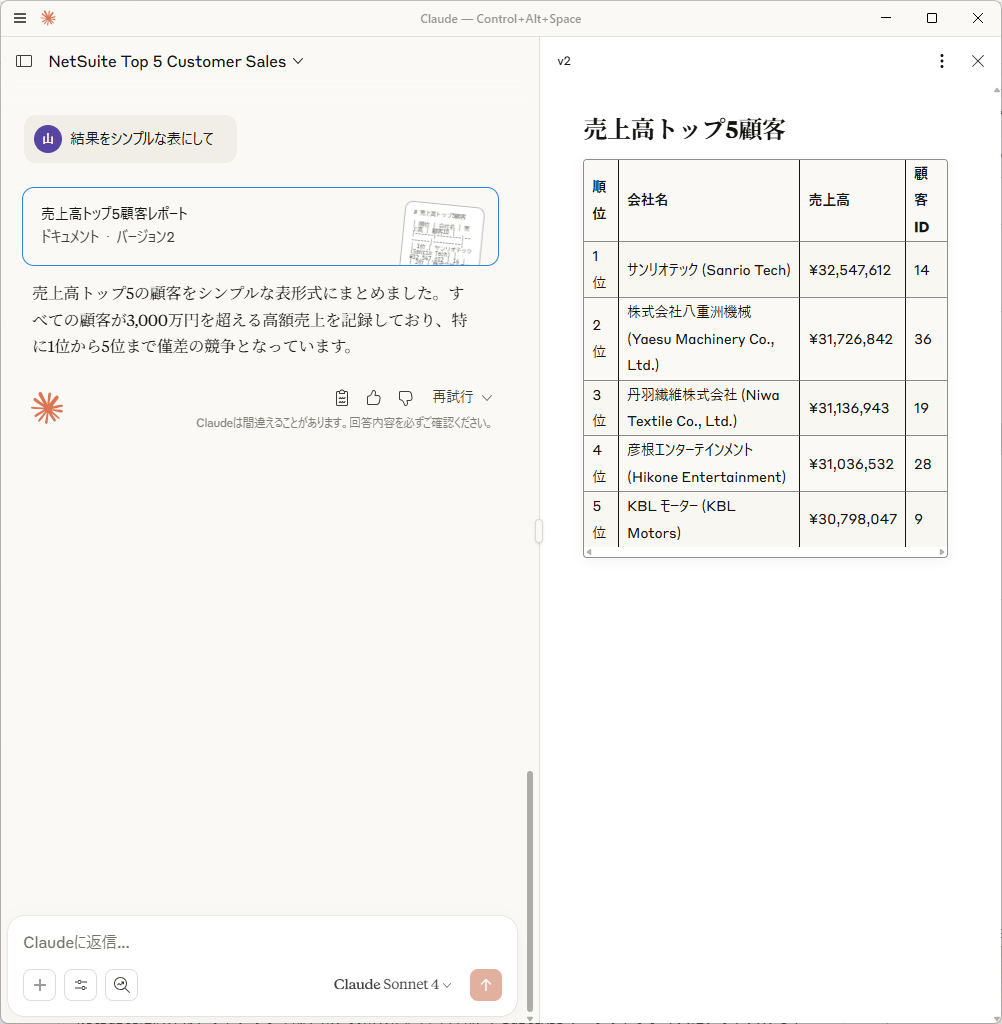Open the 売上高トップ5顧客レポート document card
Viewport: 1002px width, 1024px height.
pos(261,227)
